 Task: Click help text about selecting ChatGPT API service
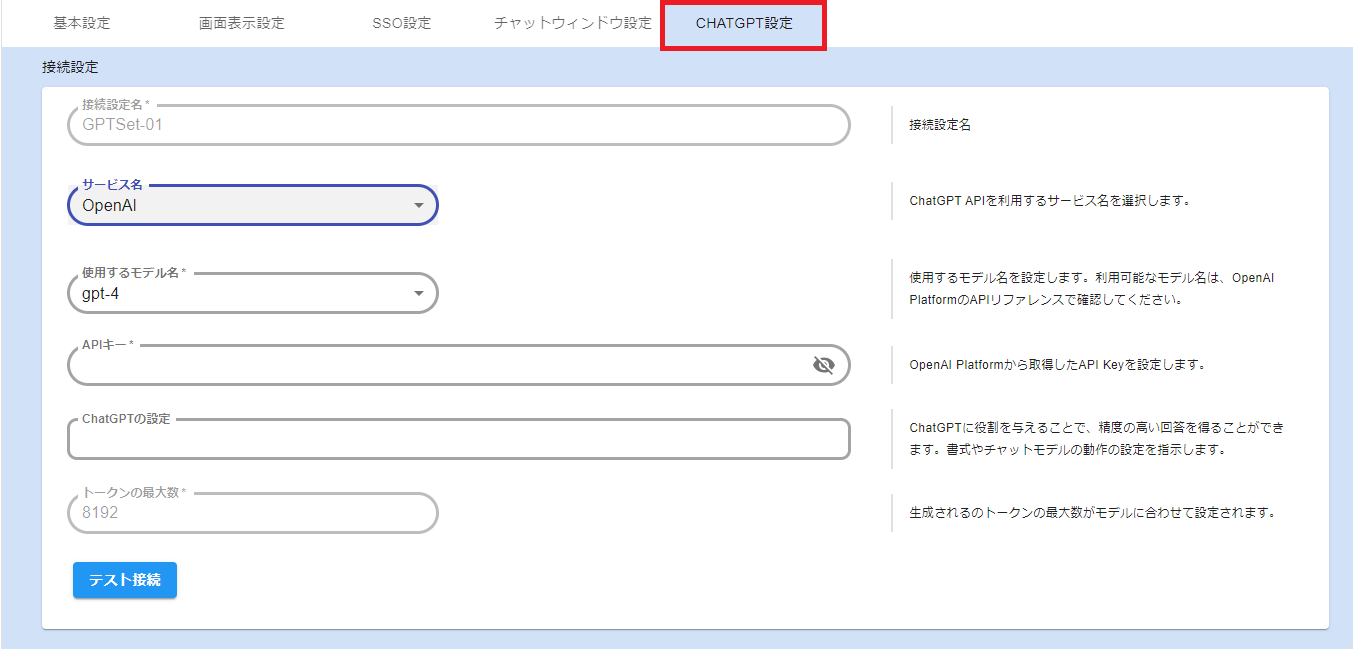[1049, 201]
